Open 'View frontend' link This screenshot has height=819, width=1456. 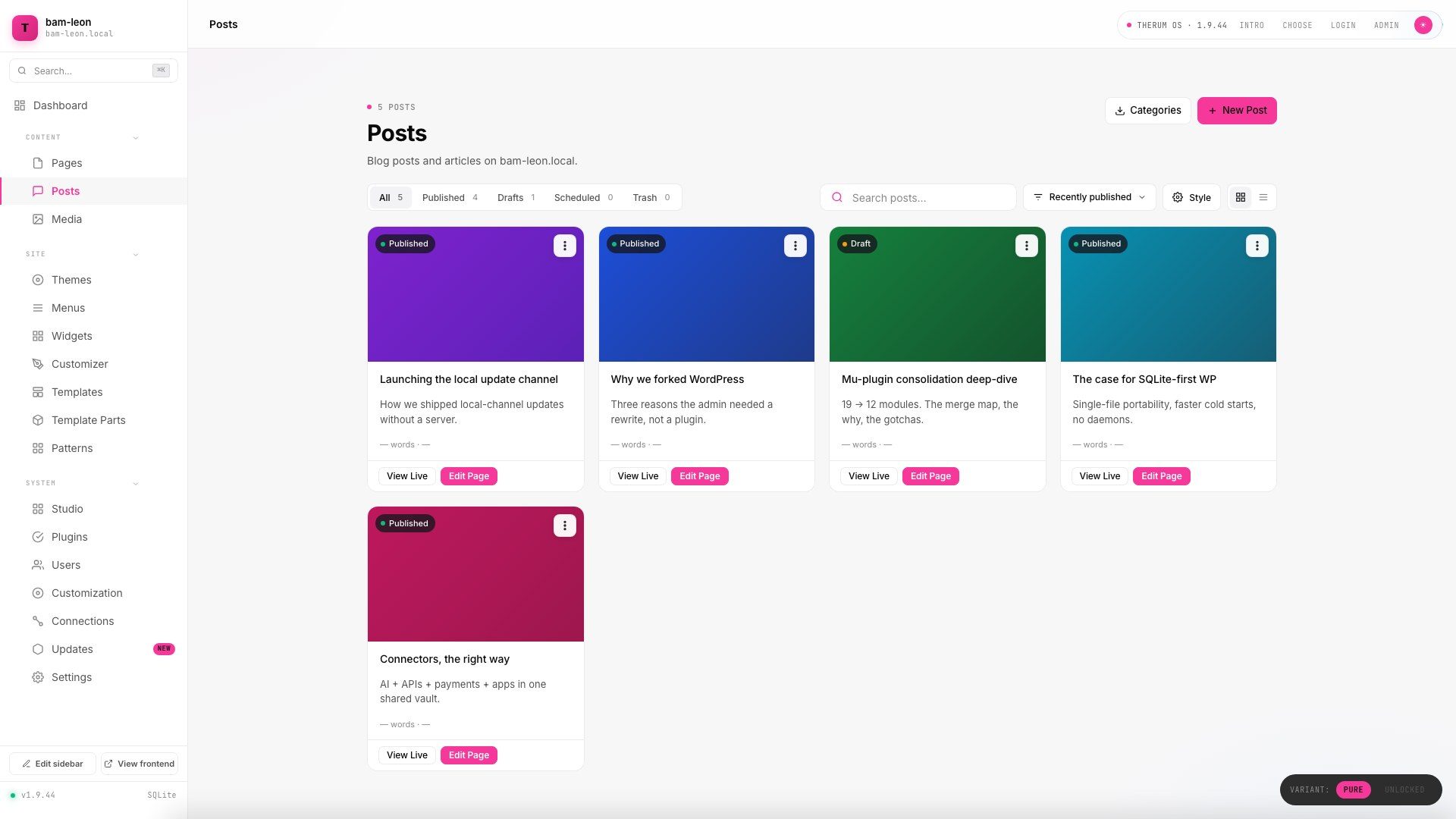[x=140, y=764]
